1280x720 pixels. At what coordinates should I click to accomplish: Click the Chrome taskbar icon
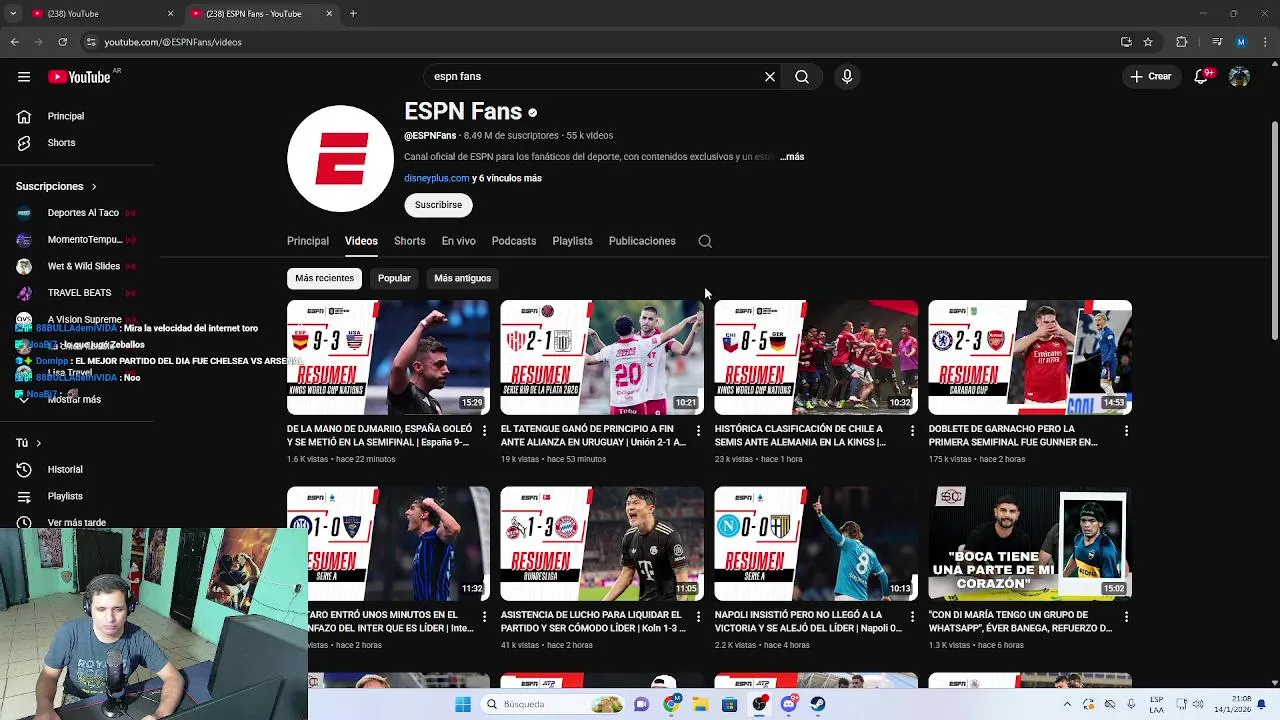click(x=672, y=704)
